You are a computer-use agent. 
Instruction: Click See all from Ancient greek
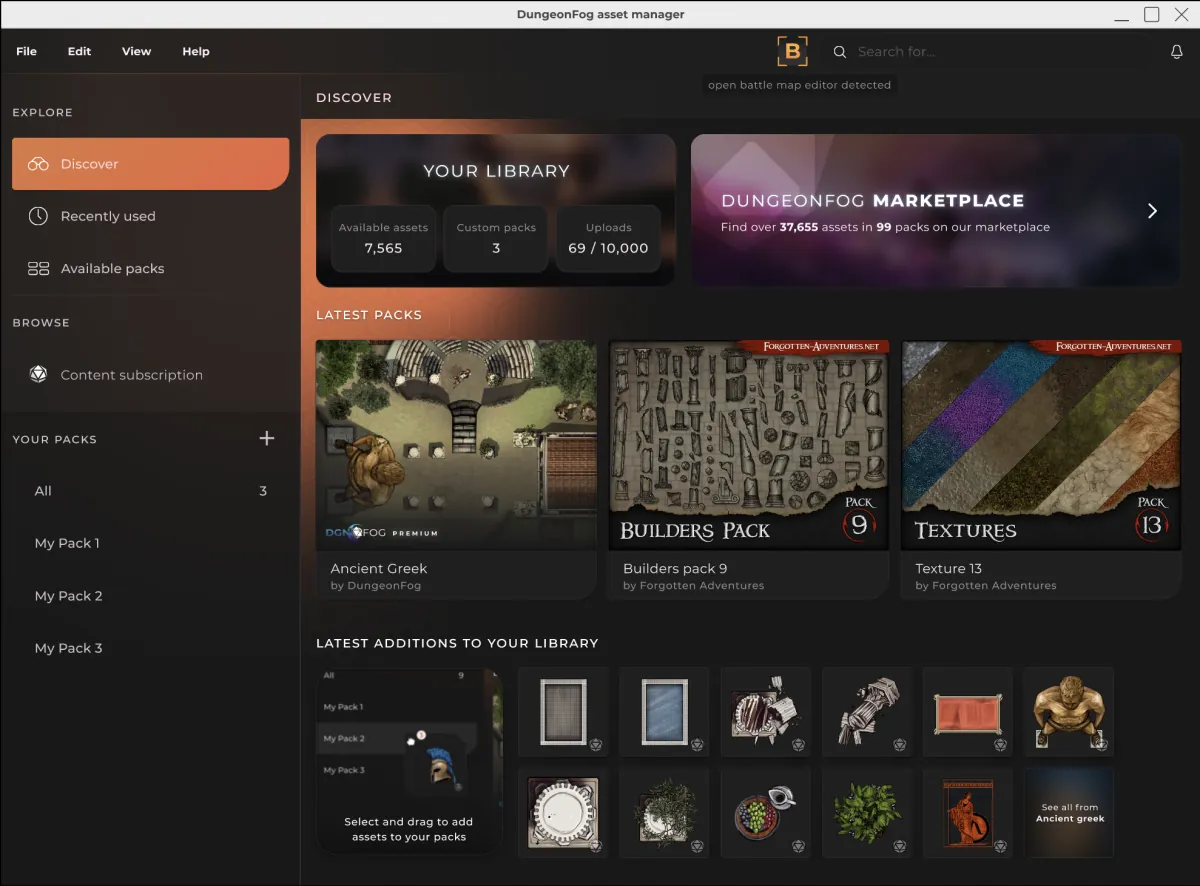(1069, 812)
